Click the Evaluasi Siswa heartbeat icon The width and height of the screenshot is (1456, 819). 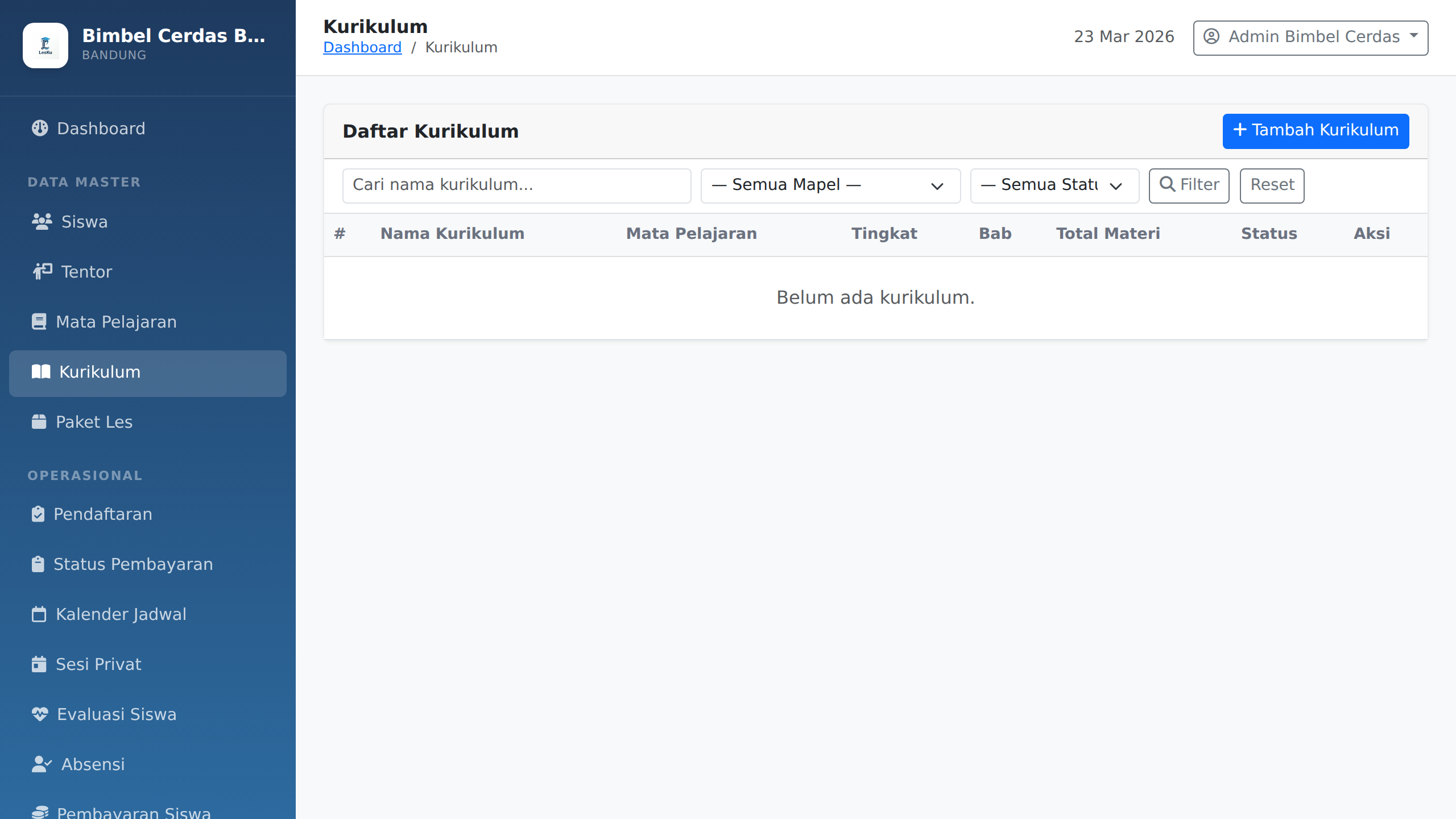[x=40, y=714]
